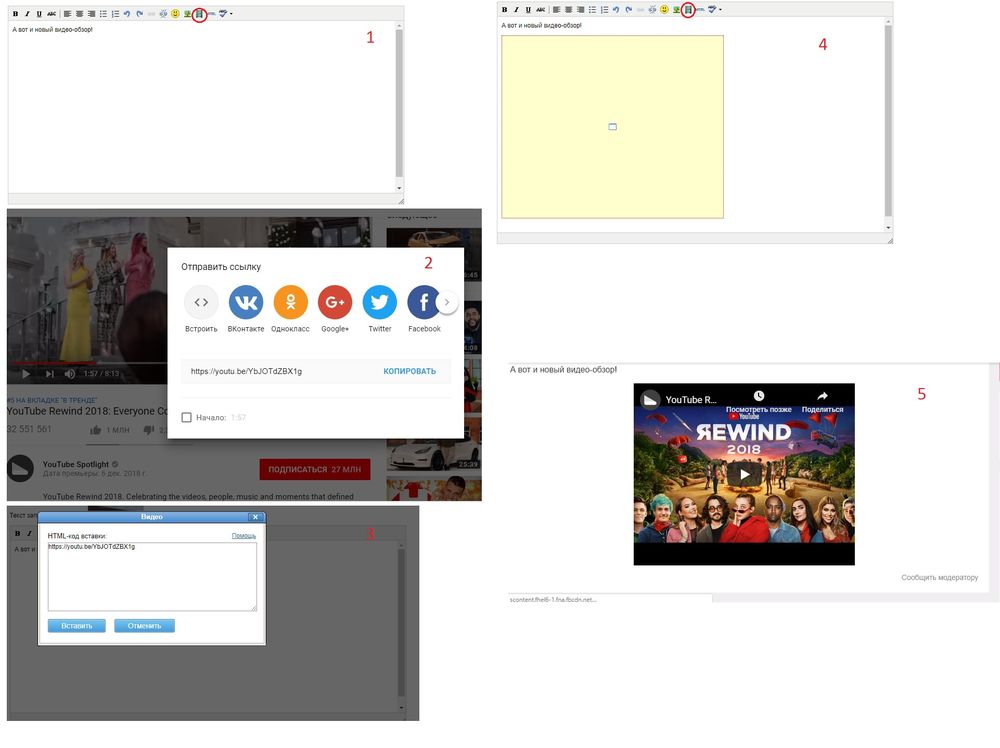The image size is (1000, 748).
Task: Open smileys in the editor with the yellow placeholder
Action: 665,10
